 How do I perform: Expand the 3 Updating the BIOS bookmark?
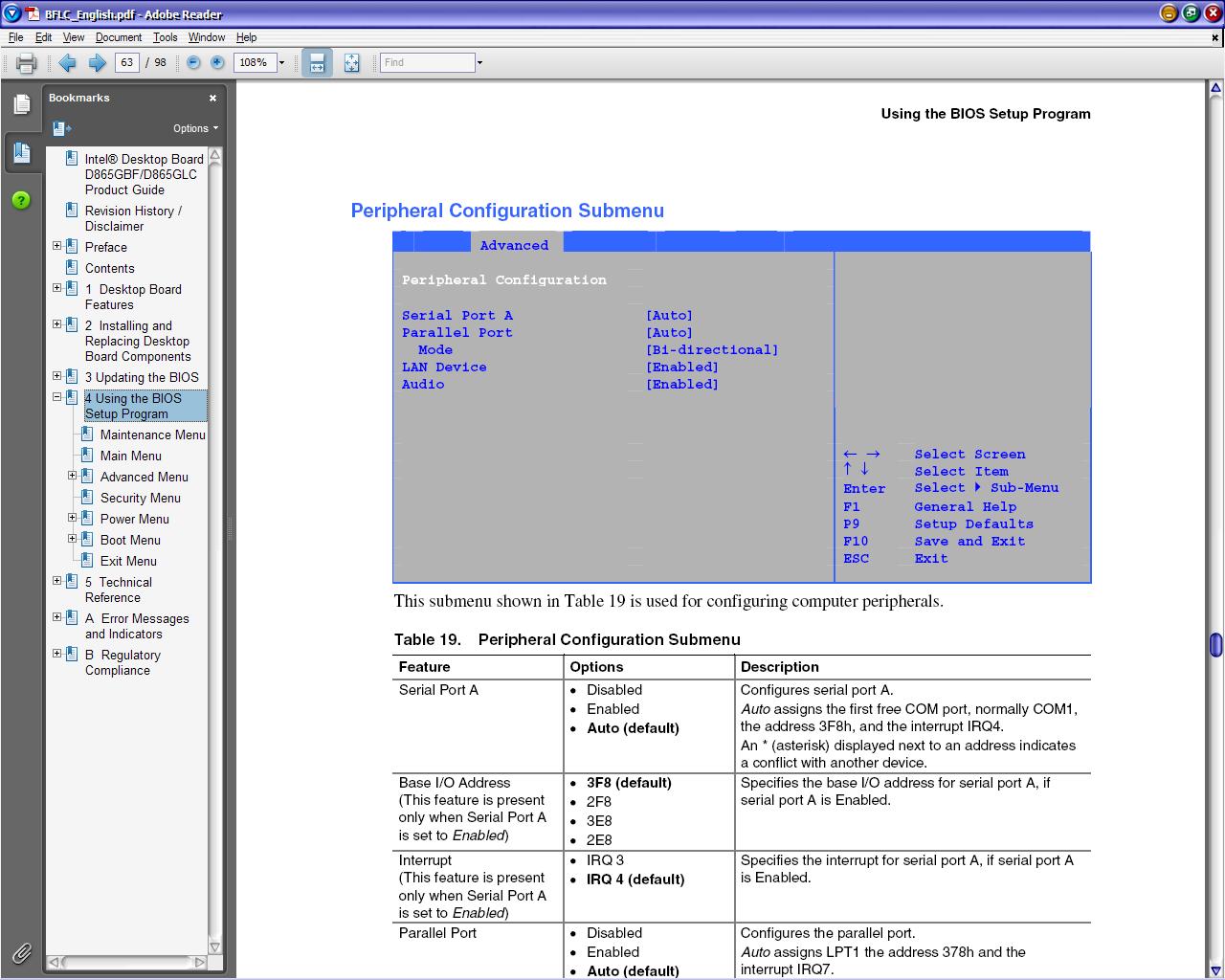click(x=56, y=376)
